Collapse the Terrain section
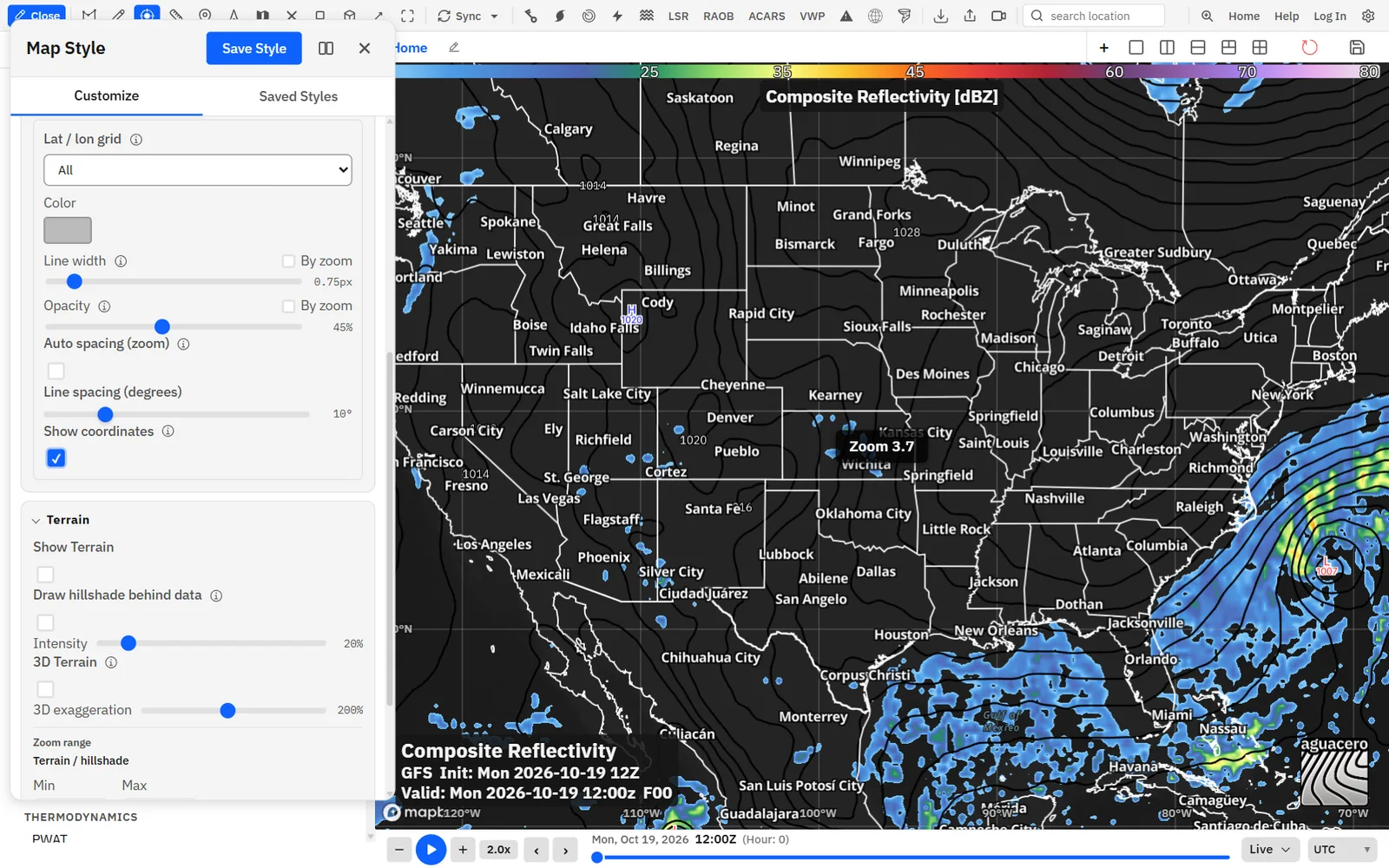 (x=36, y=520)
